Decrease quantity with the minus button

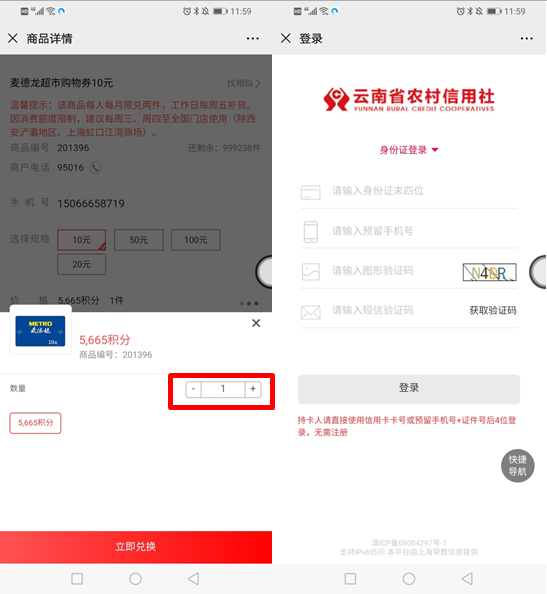(x=193, y=389)
